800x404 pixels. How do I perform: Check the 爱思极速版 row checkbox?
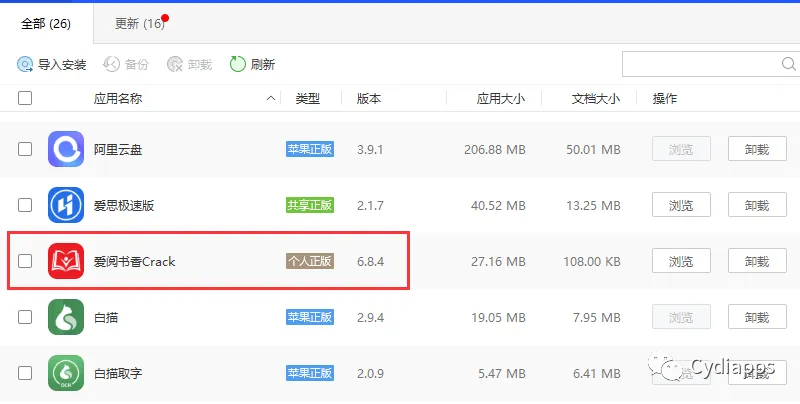(25, 205)
